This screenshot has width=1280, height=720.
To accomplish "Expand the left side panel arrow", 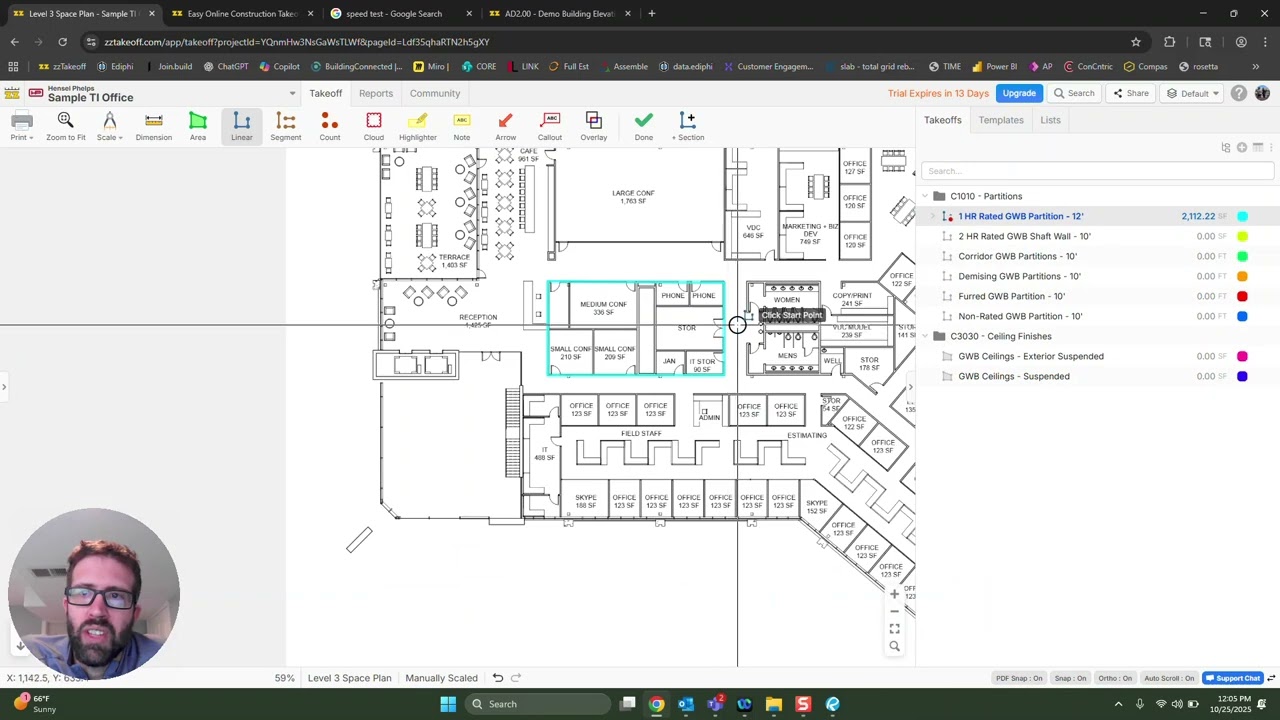I will 4,386.
